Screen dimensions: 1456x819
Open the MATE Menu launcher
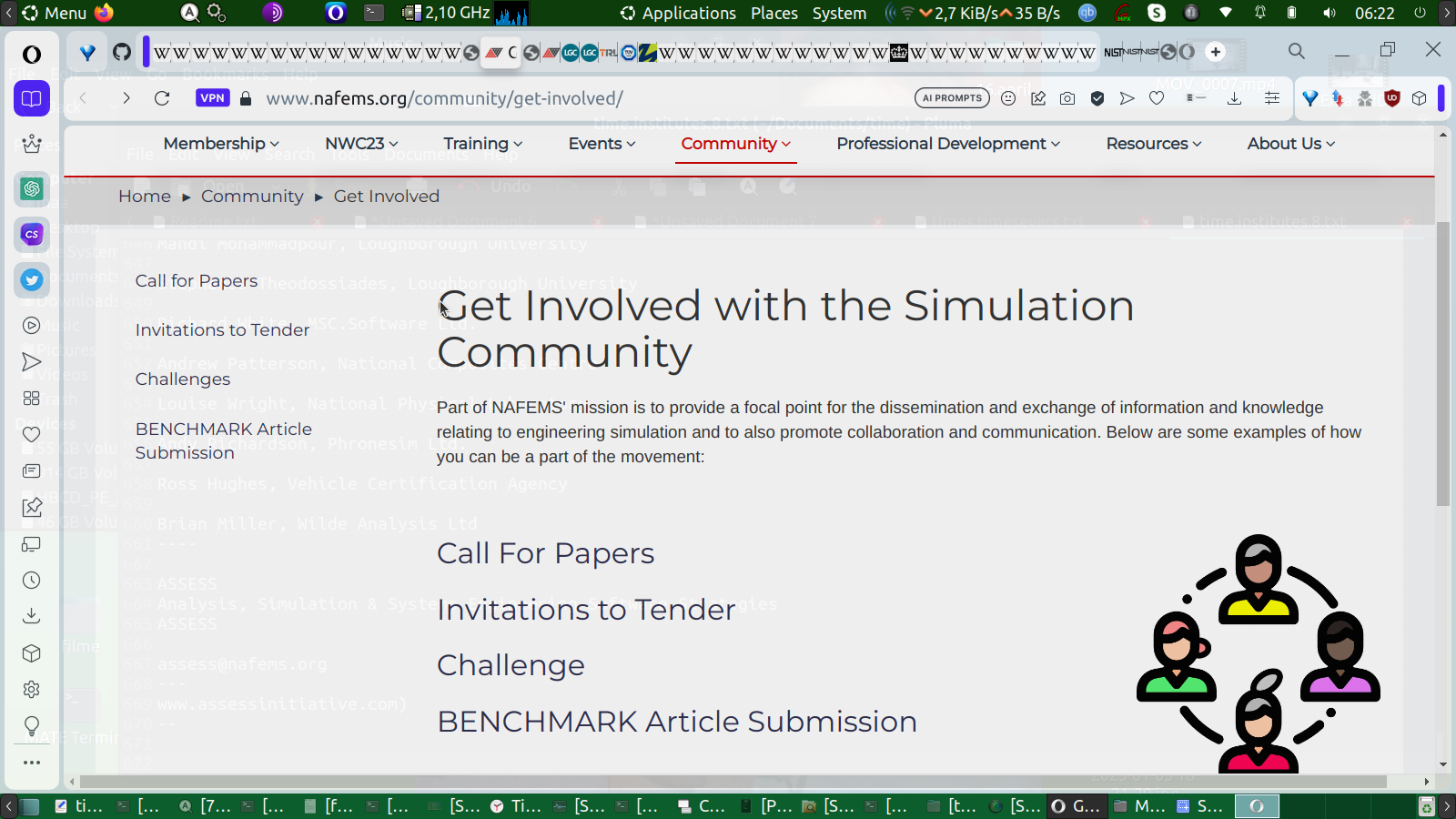54,13
